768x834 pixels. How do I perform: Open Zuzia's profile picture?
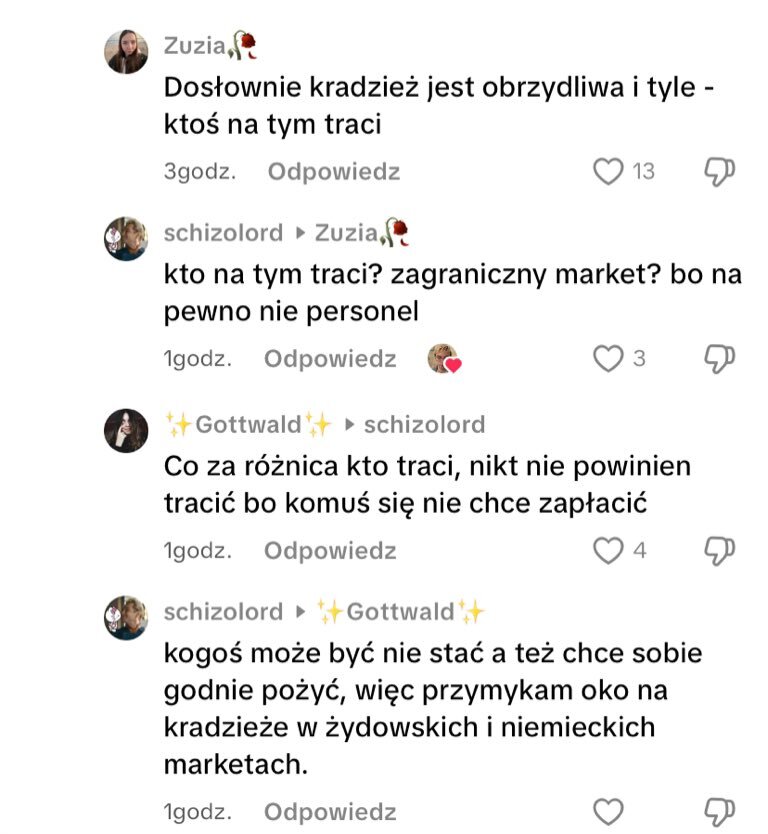click(x=127, y=51)
